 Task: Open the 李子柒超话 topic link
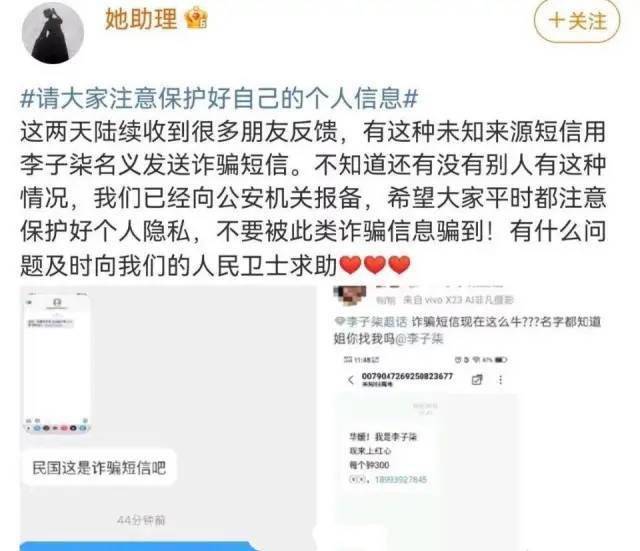click(371, 322)
